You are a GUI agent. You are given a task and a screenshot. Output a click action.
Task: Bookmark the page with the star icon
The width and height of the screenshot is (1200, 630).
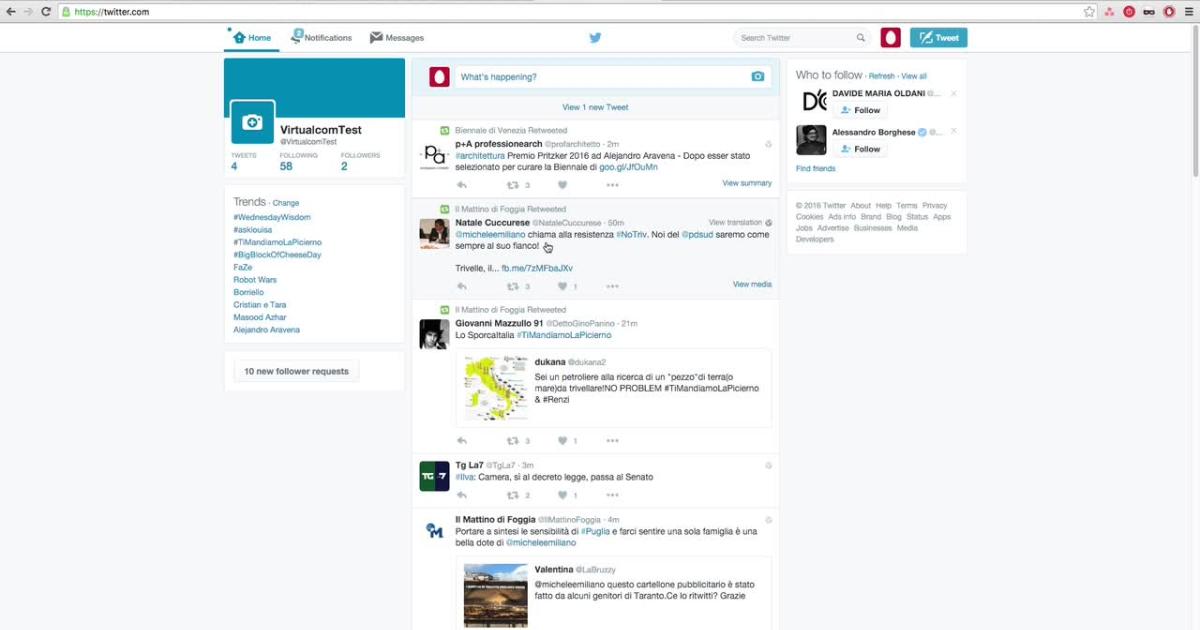[x=1089, y=12]
